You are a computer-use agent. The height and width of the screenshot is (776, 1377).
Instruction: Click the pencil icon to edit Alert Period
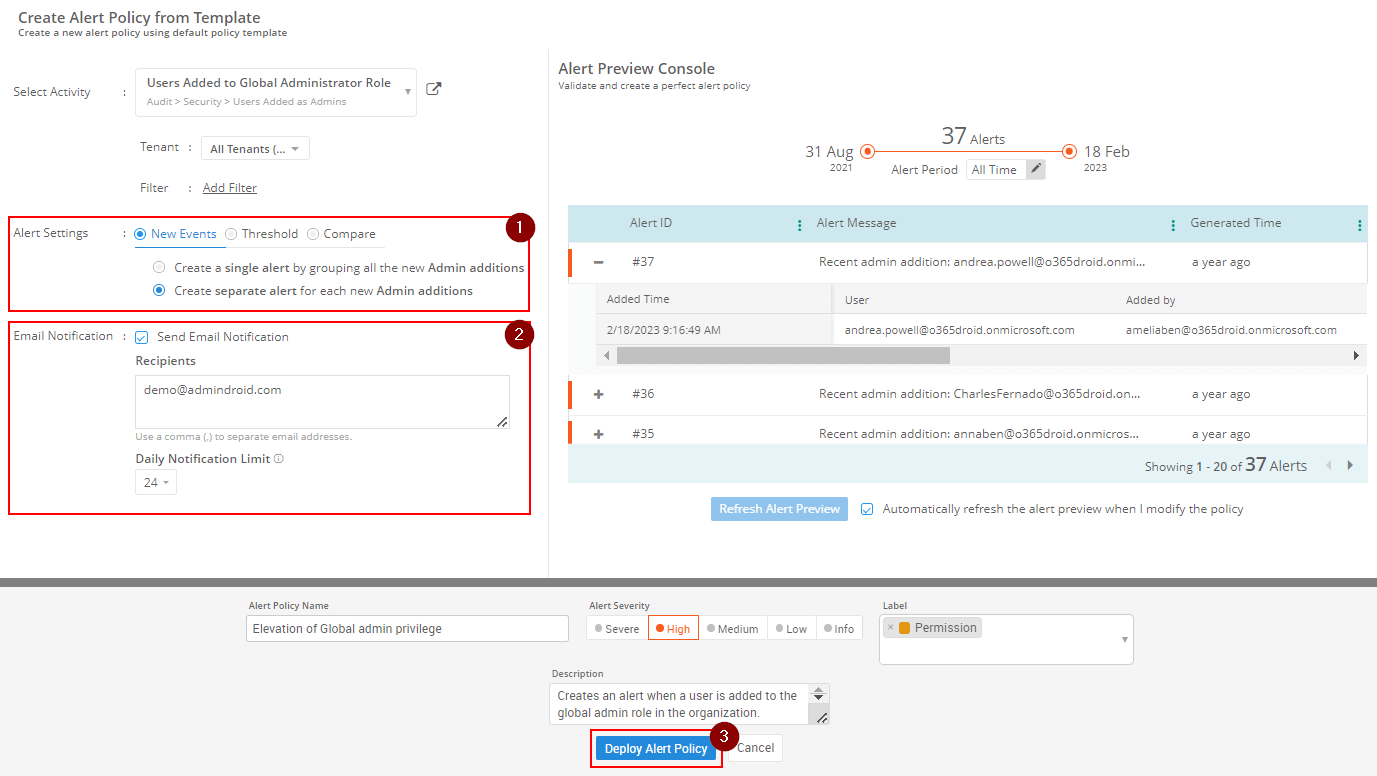tap(1036, 169)
